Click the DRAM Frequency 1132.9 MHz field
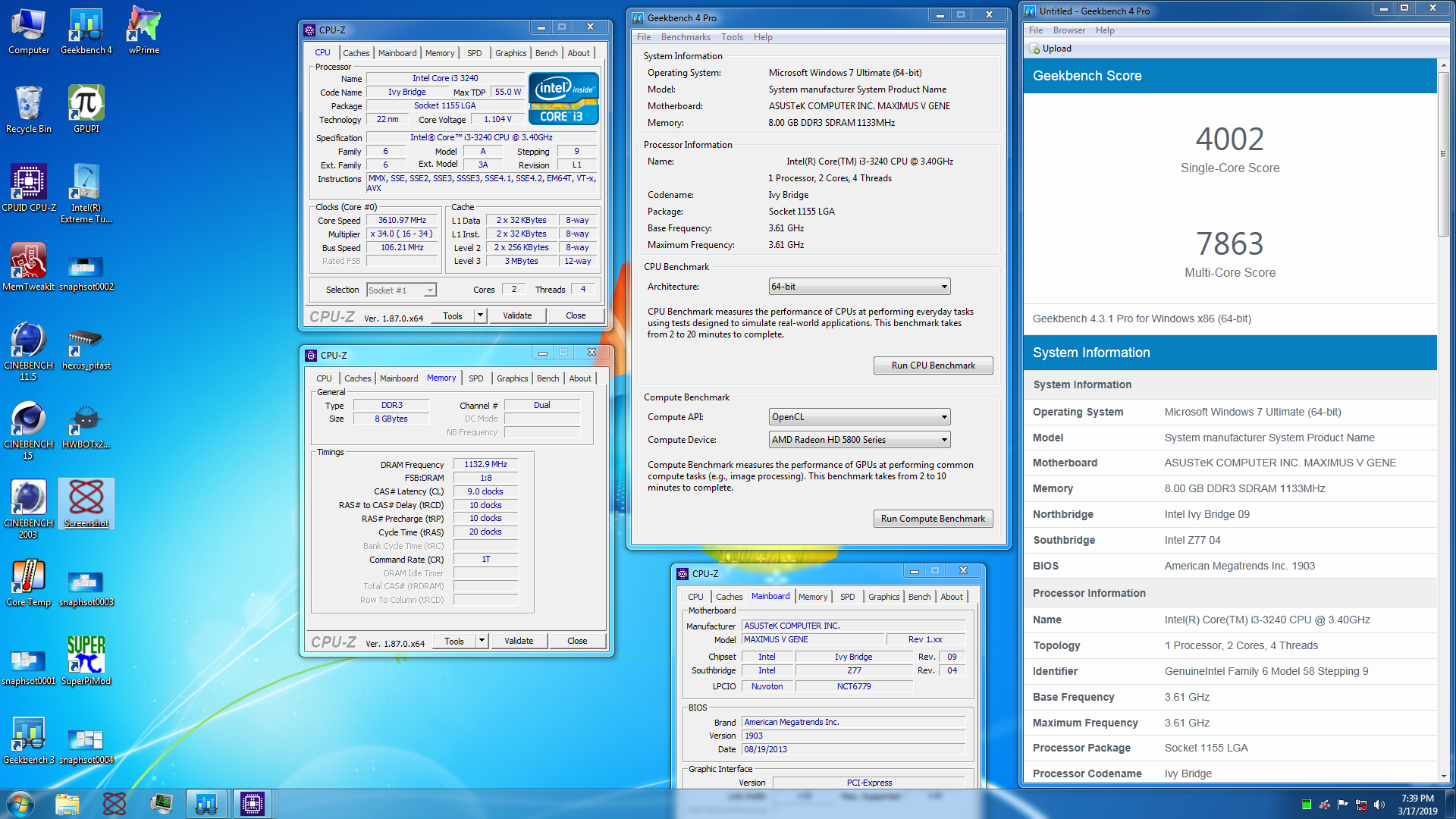Screen dimensions: 1456x819 485,464
